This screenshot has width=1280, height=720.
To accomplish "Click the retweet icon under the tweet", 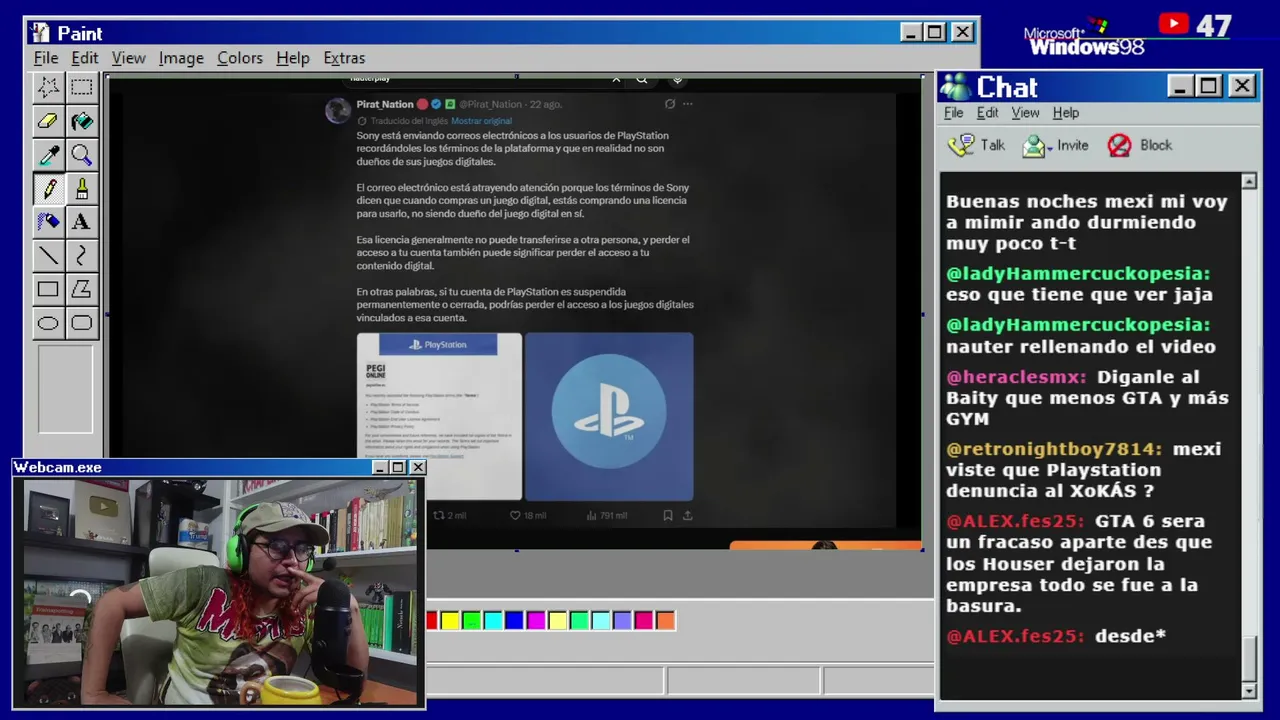I will (x=438, y=515).
